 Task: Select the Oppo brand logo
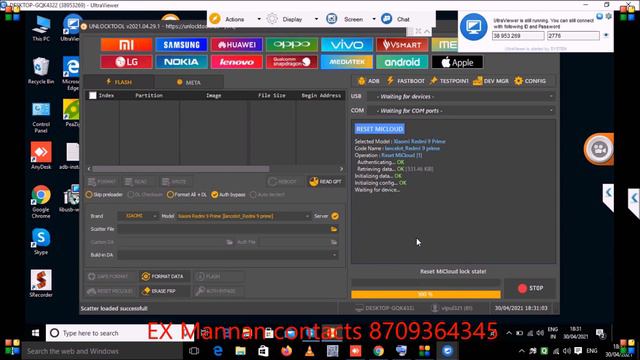(x=291, y=44)
